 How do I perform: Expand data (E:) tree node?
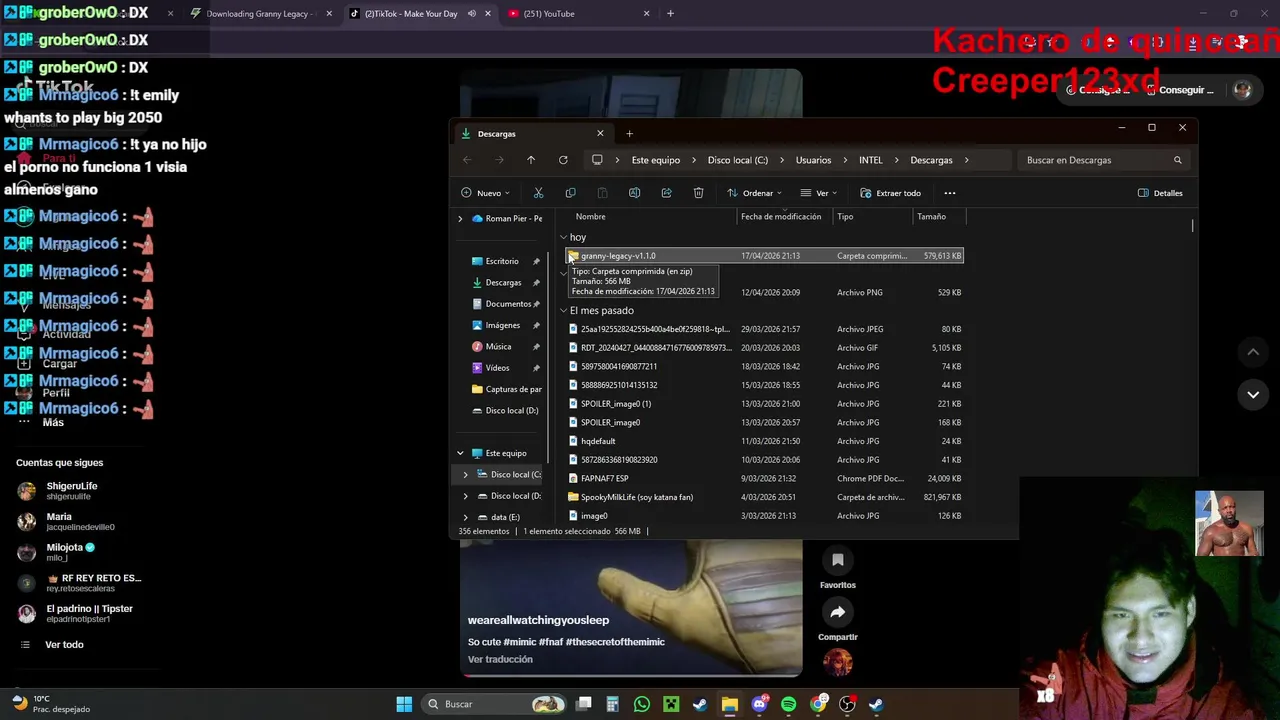tap(465, 517)
